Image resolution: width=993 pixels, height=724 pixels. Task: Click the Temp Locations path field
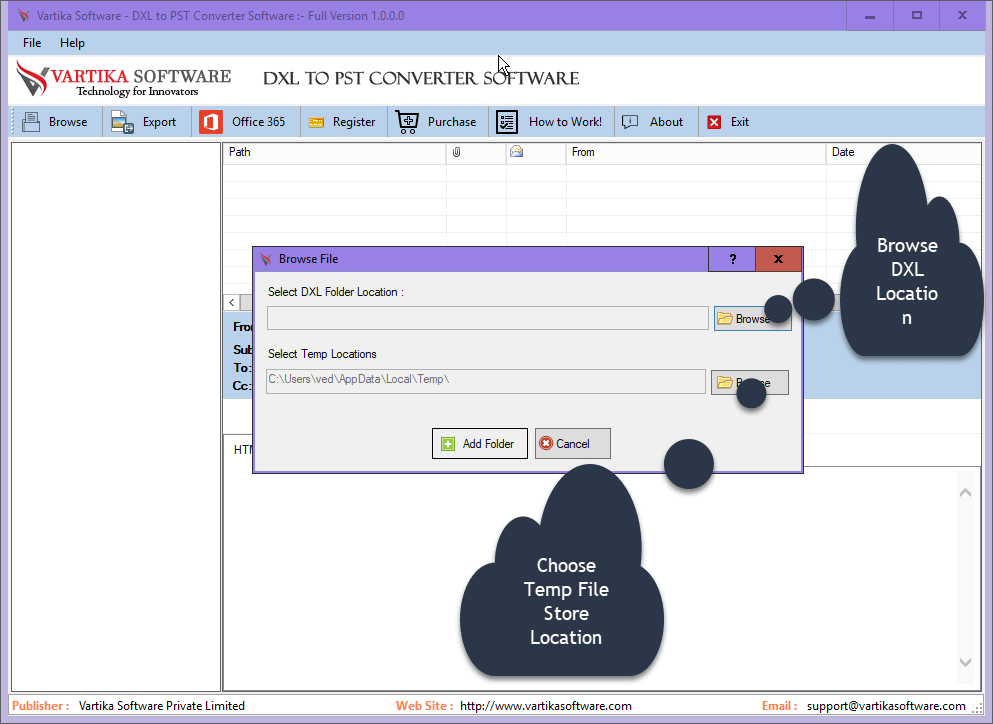click(x=486, y=381)
